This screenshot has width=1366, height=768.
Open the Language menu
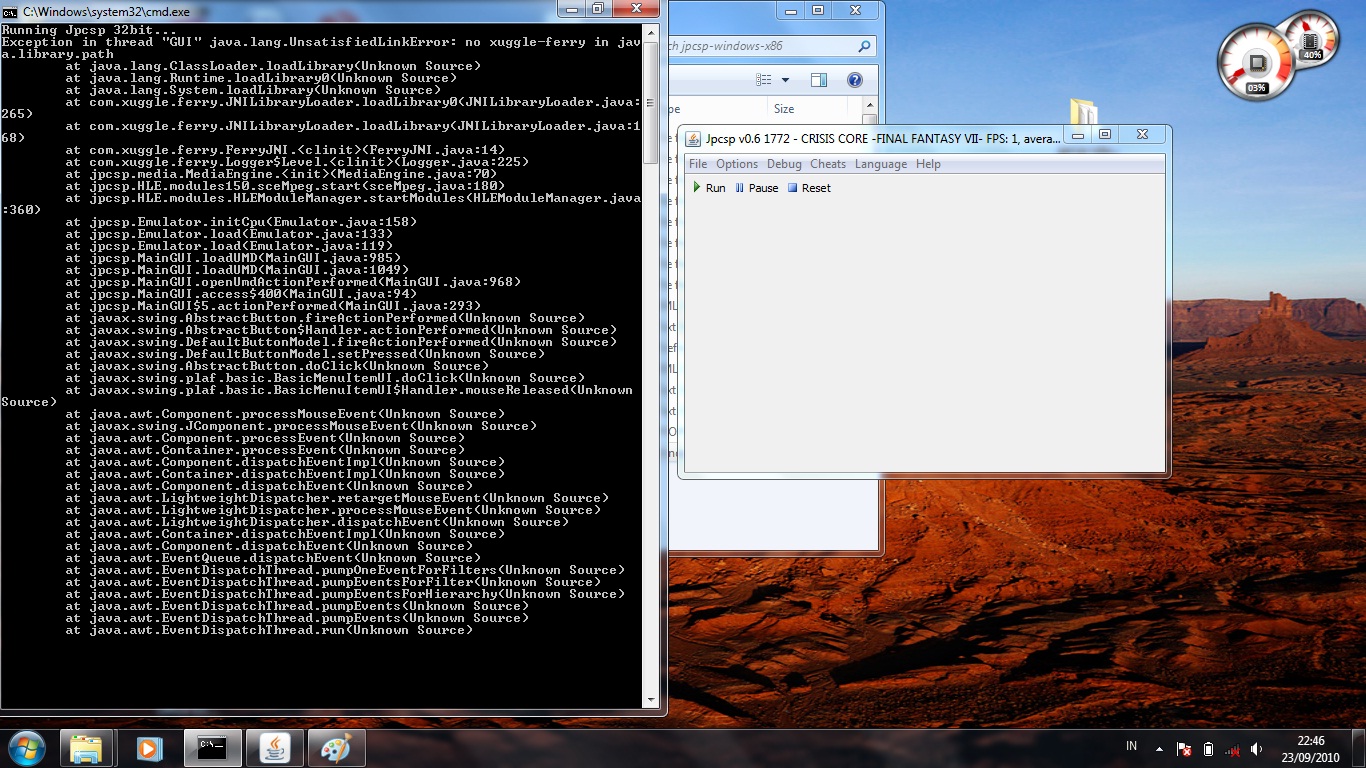(880, 164)
